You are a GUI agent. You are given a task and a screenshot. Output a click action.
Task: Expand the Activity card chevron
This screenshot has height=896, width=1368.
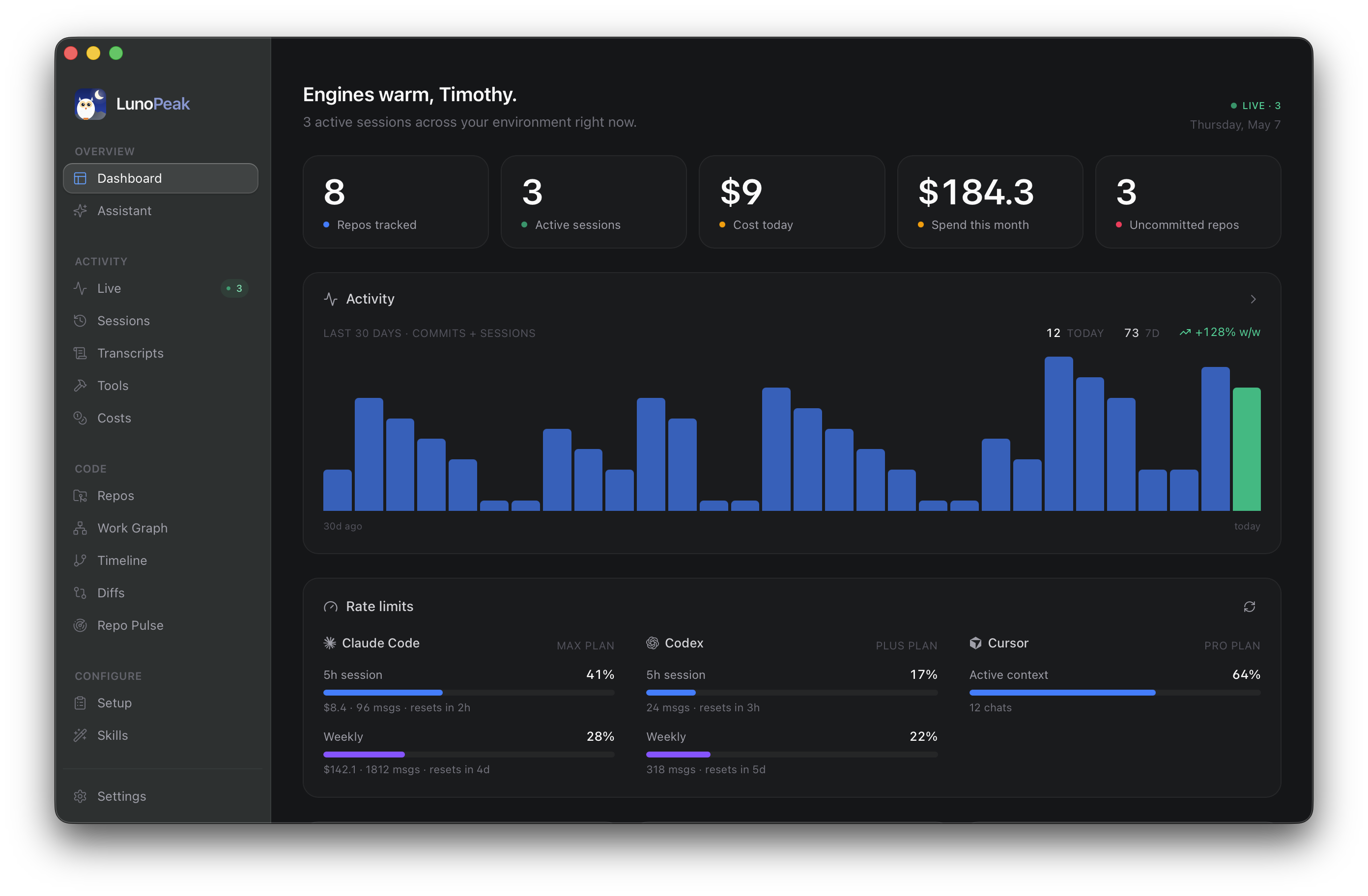pyautogui.click(x=1253, y=299)
